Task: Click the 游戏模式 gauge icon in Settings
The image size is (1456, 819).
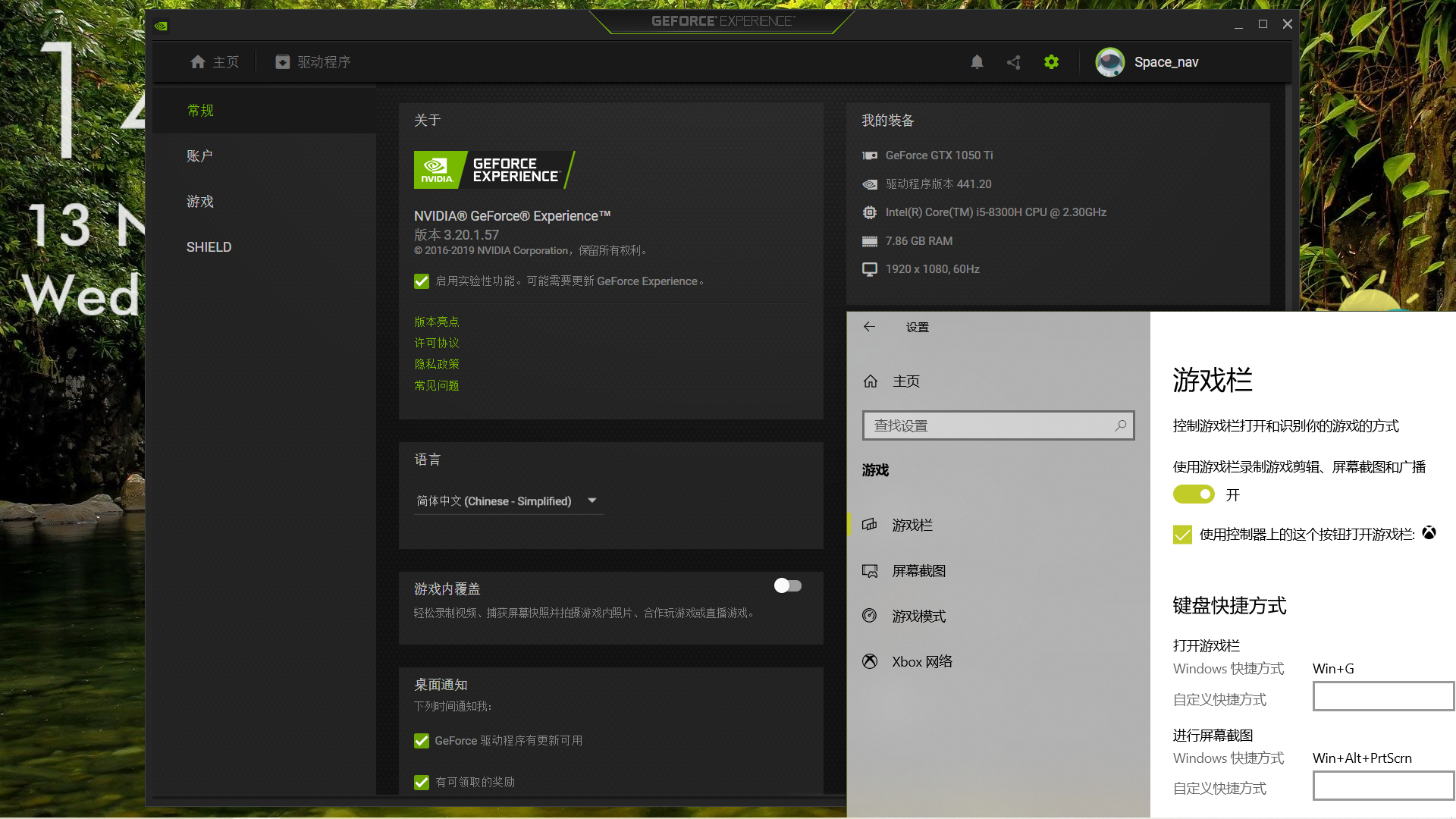Action: pos(870,616)
